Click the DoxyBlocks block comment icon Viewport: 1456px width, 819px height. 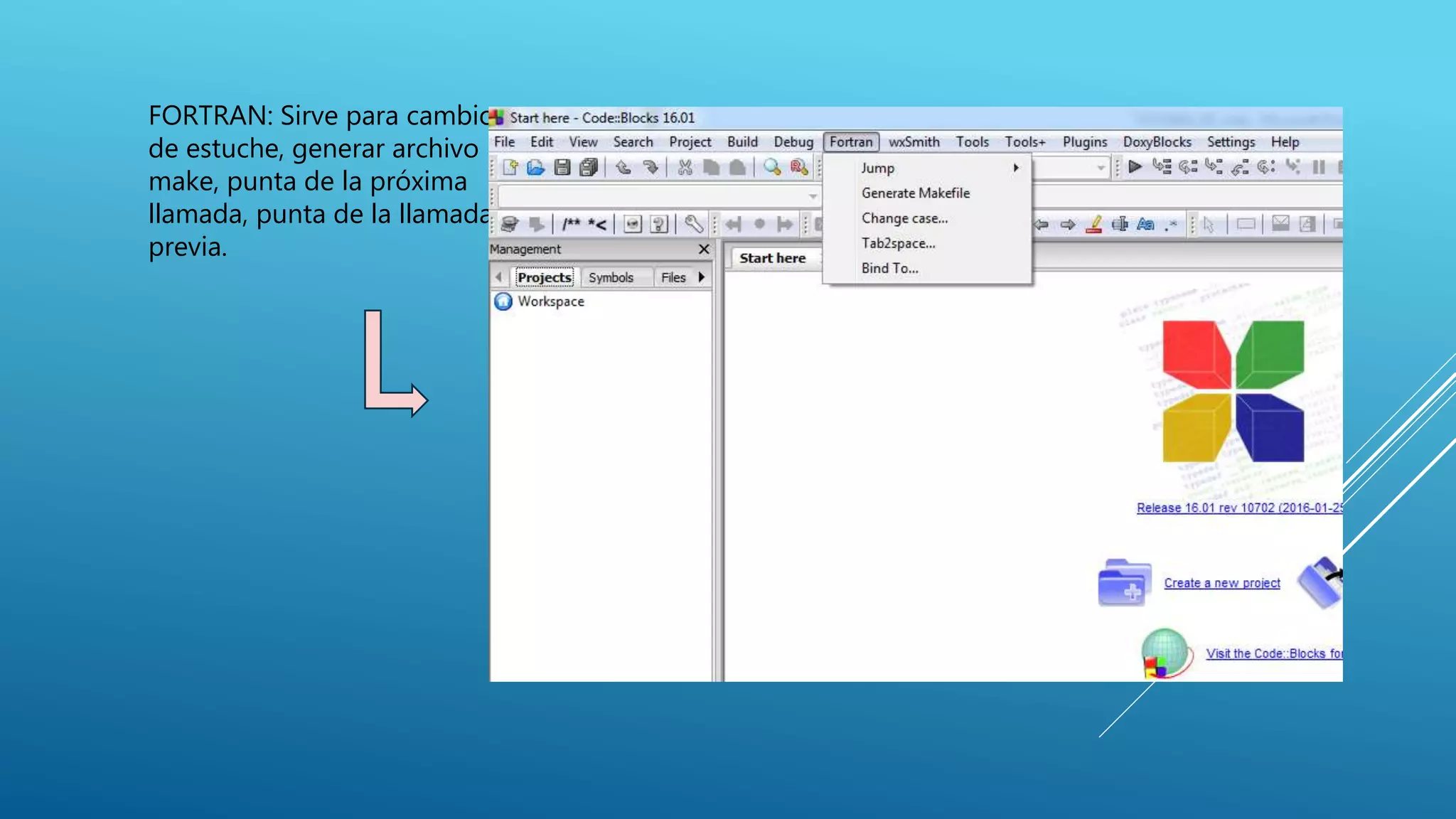click(571, 225)
